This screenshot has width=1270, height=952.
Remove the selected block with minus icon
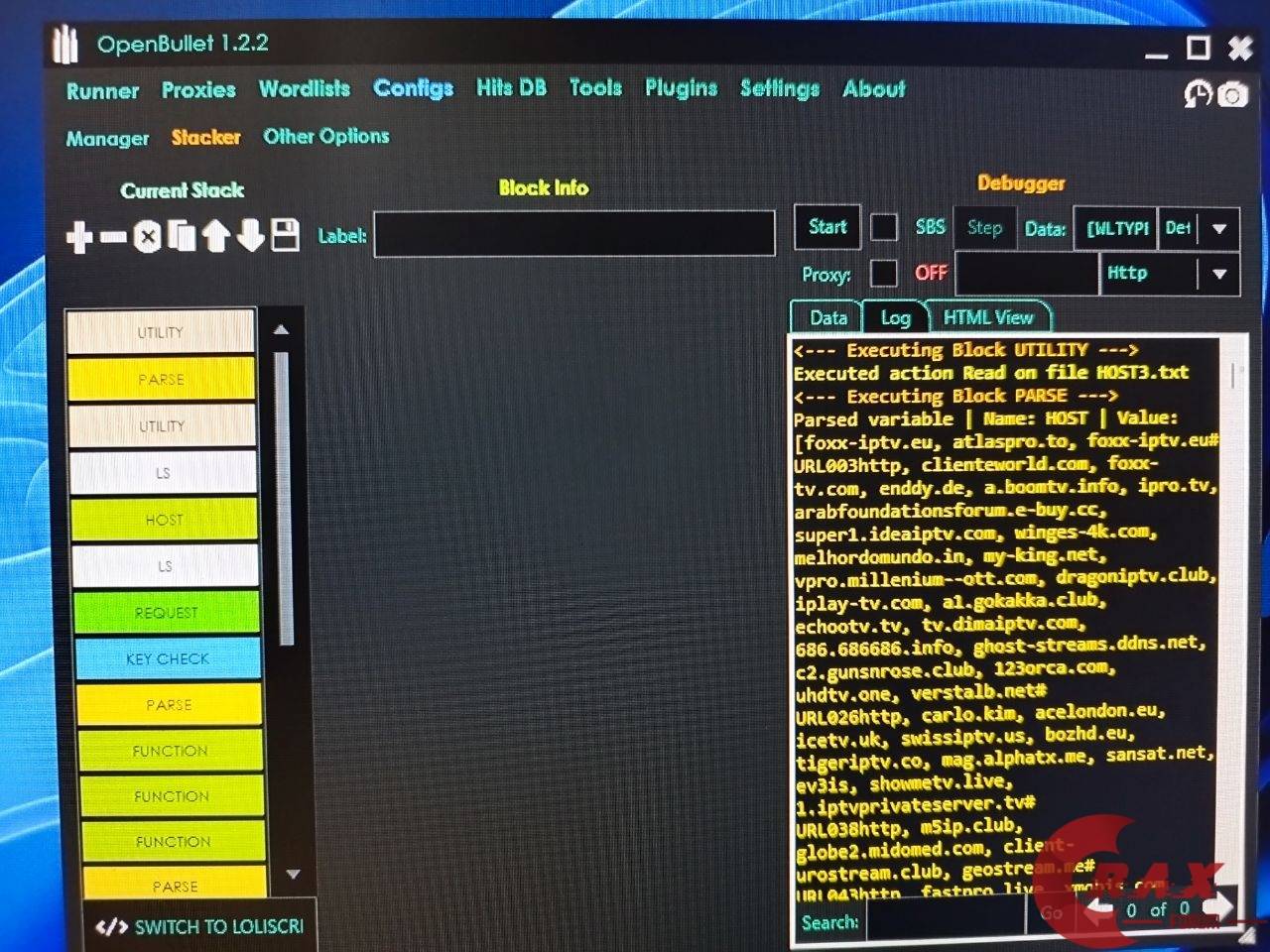pyautogui.click(x=114, y=237)
